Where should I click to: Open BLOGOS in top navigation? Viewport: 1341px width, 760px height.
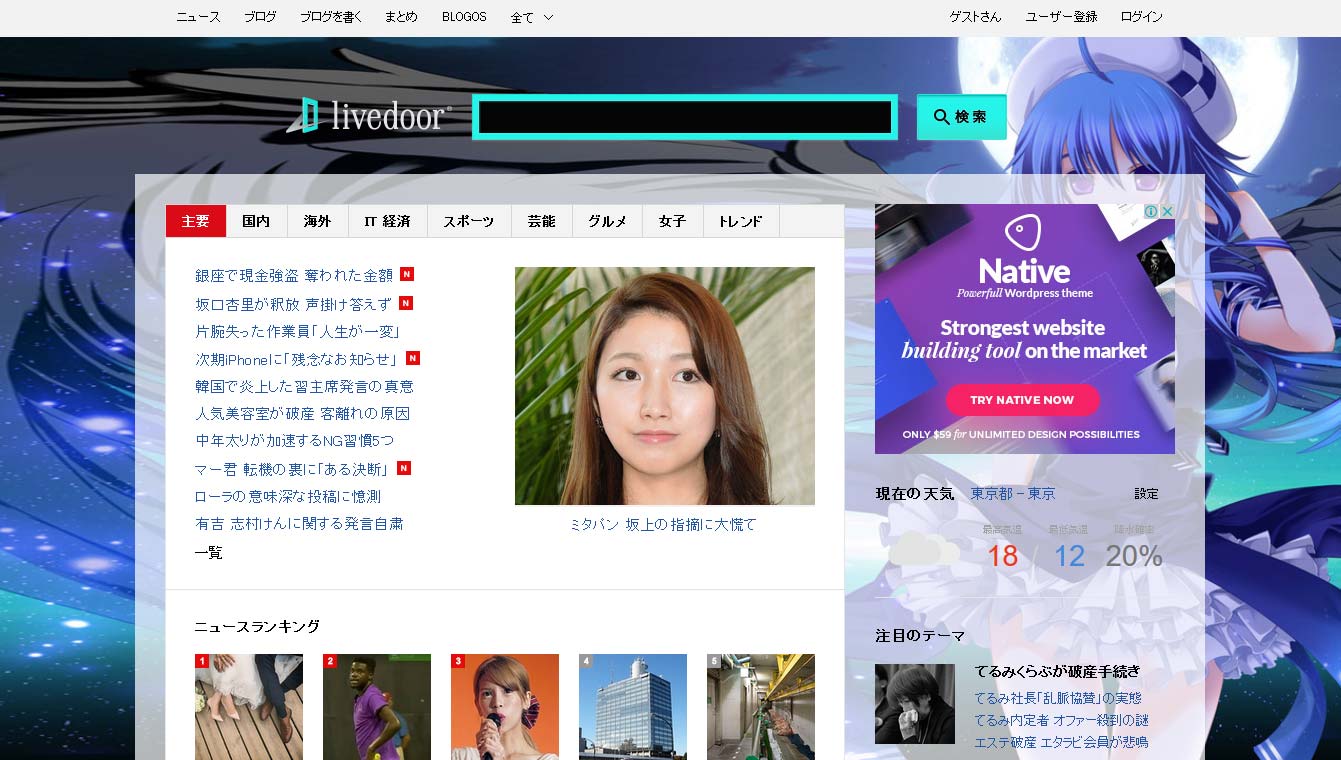tap(464, 17)
